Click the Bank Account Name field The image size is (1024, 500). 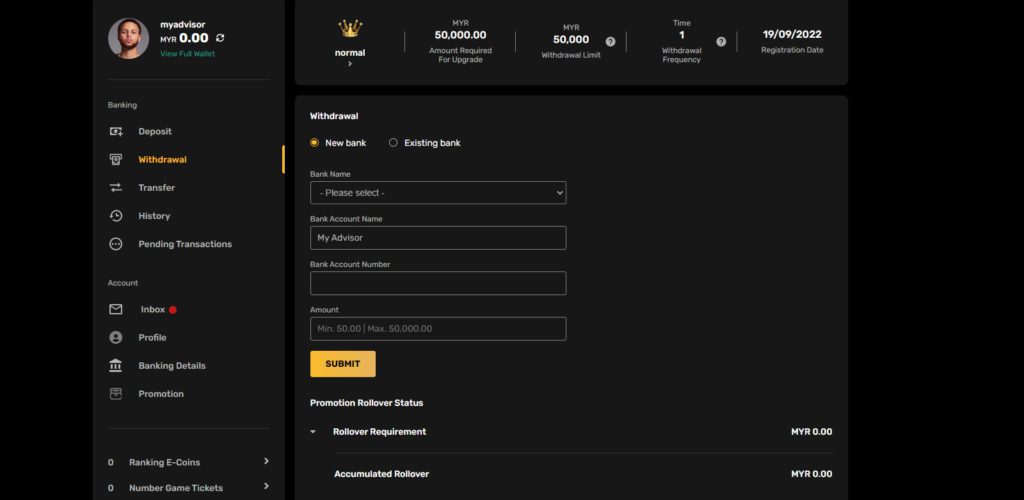coord(438,238)
